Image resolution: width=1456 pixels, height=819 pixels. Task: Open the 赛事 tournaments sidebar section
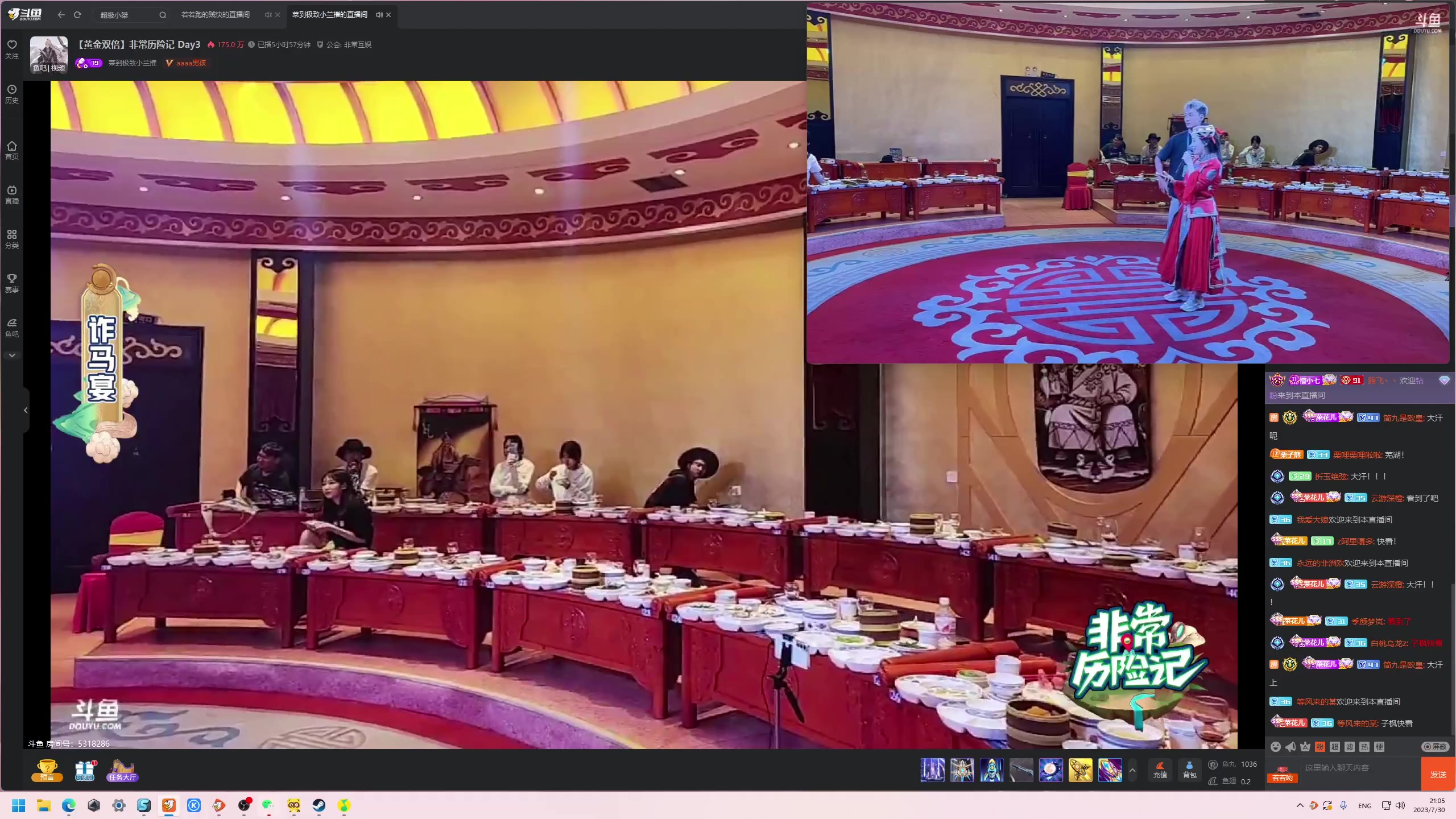coord(12,283)
